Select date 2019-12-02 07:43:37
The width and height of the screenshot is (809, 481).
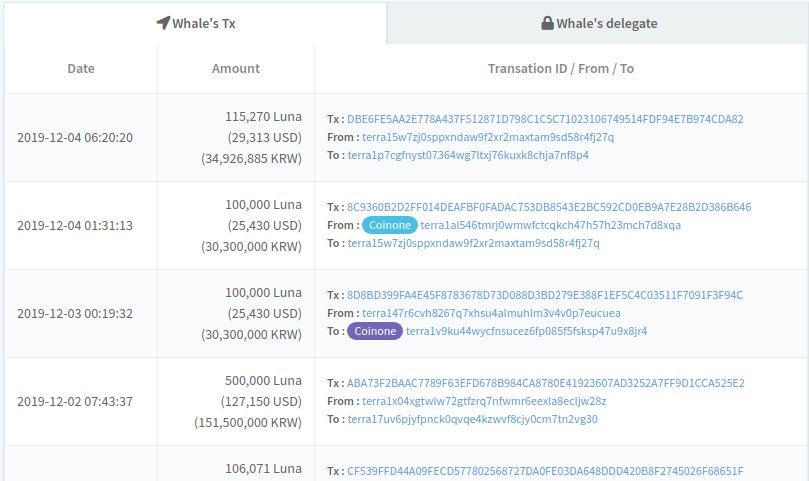click(75, 402)
